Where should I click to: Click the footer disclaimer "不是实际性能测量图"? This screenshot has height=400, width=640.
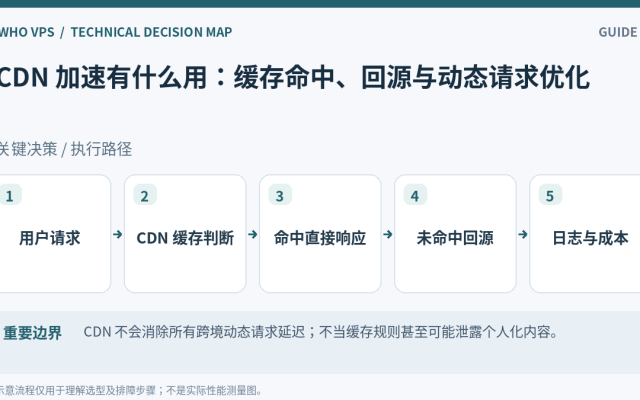(211, 390)
